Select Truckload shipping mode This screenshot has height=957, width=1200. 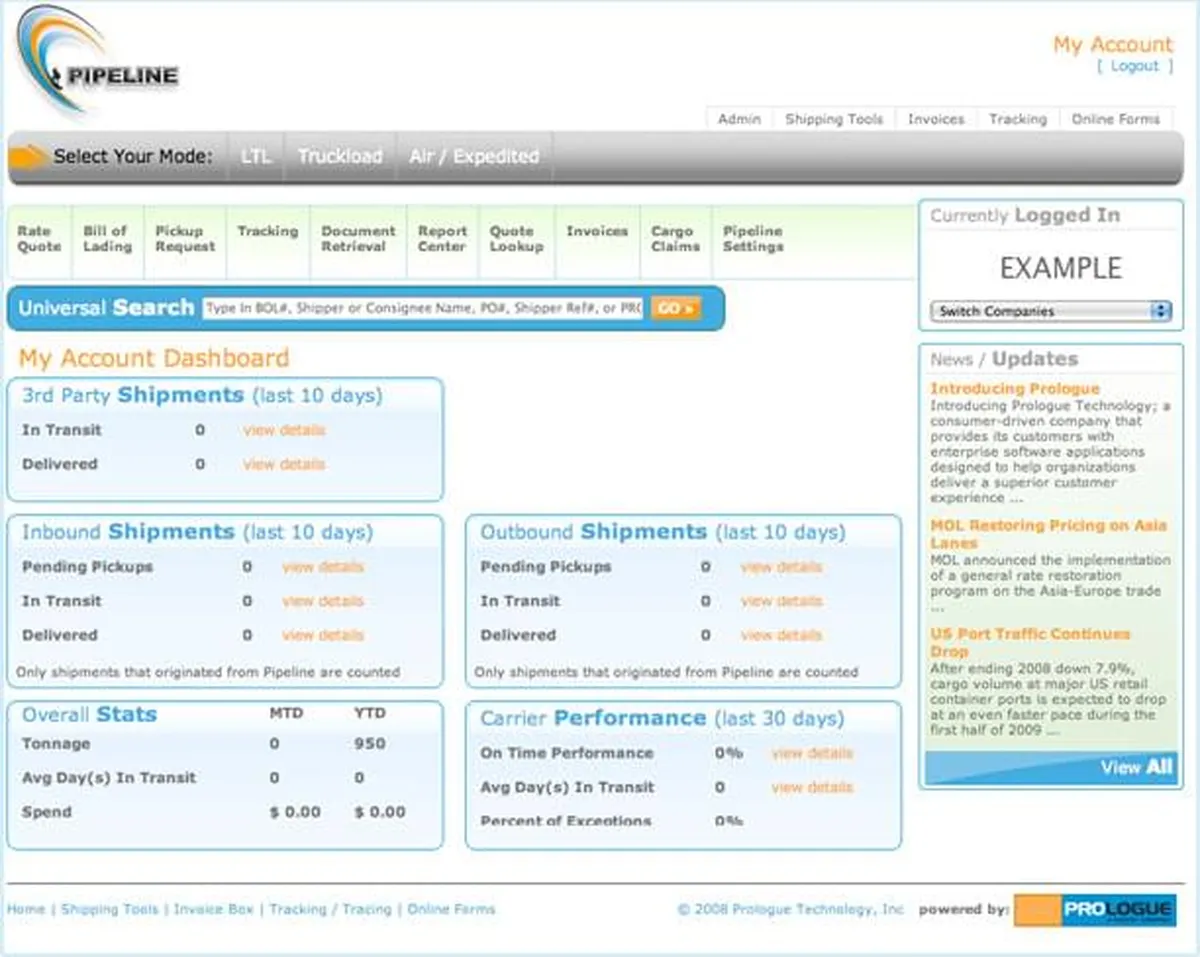coord(340,157)
